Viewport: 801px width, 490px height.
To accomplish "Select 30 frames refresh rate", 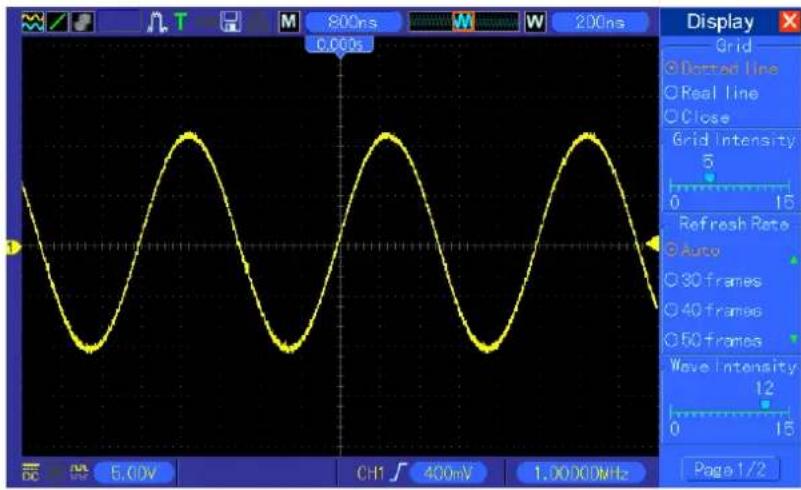I will point(714,281).
